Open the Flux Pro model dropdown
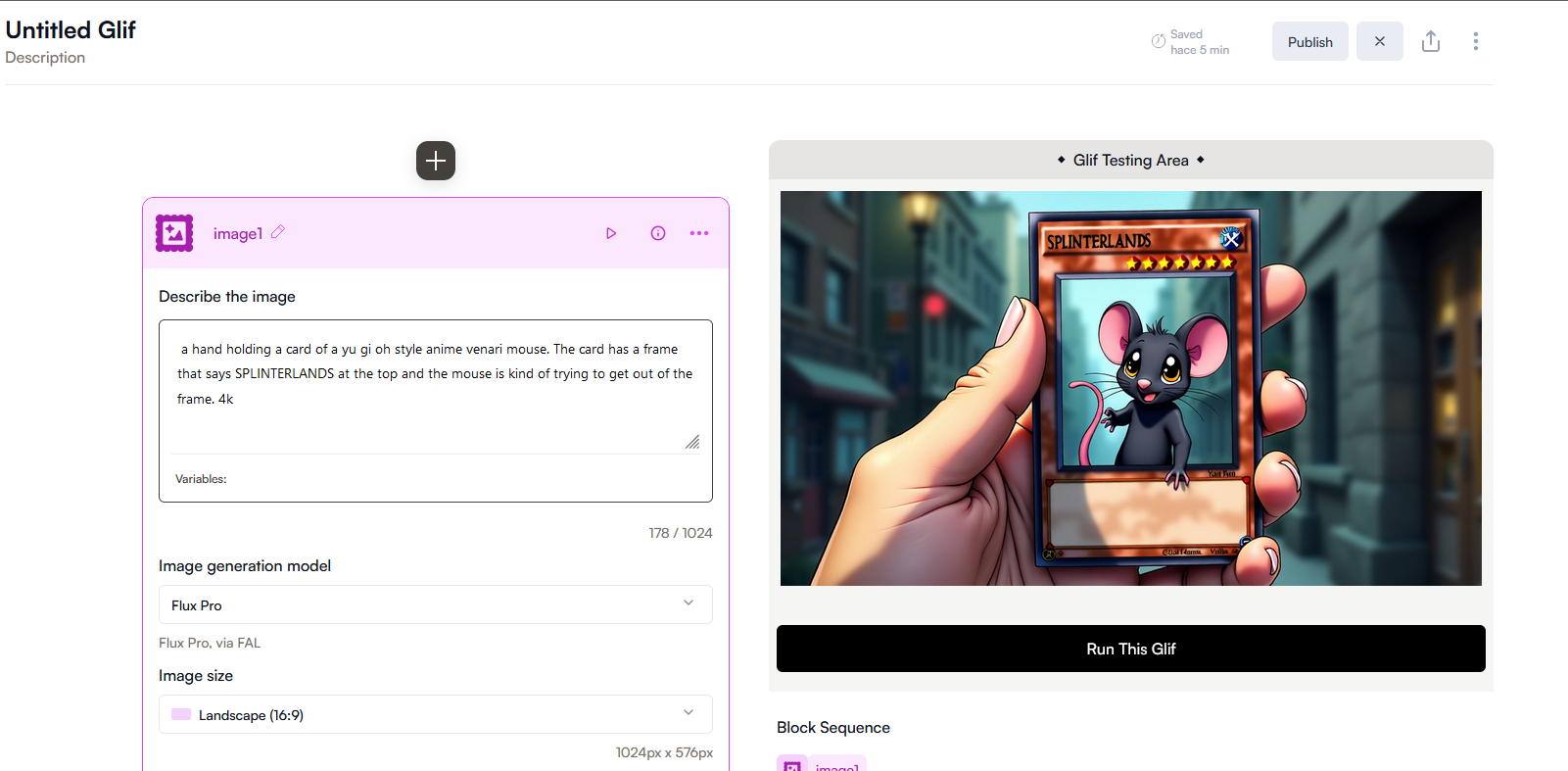The width and height of the screenshot is (1568, 771). pos(436,604)
